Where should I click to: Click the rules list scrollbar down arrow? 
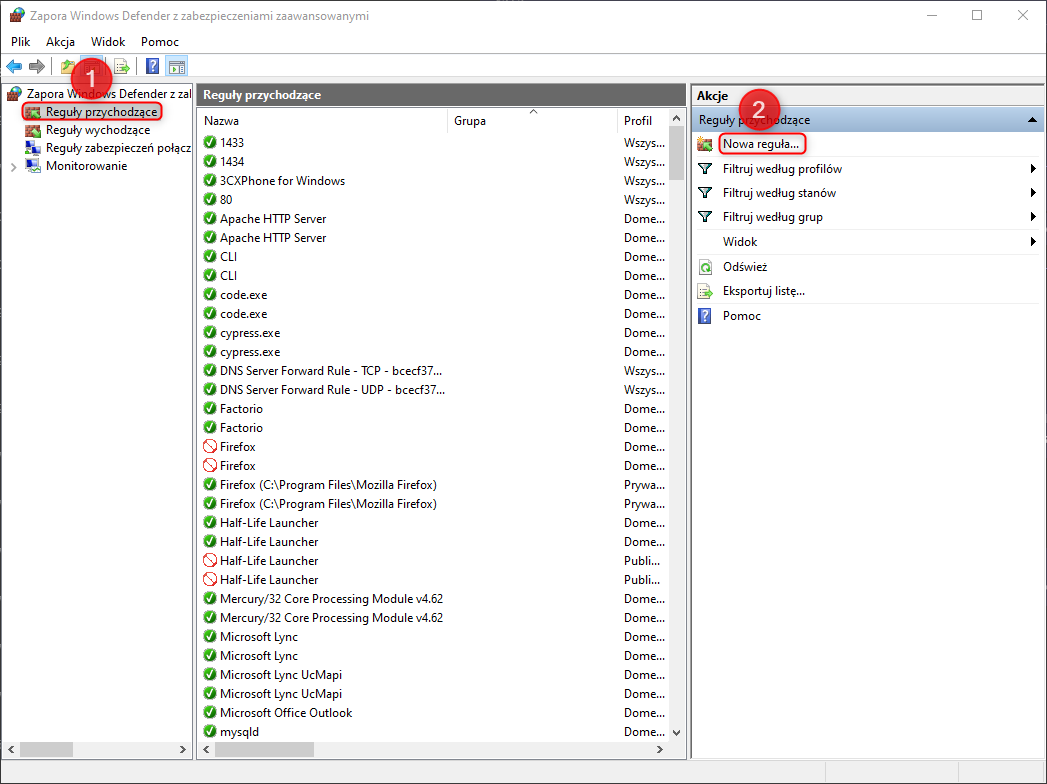pyautogui.click(x=676, y=733)
